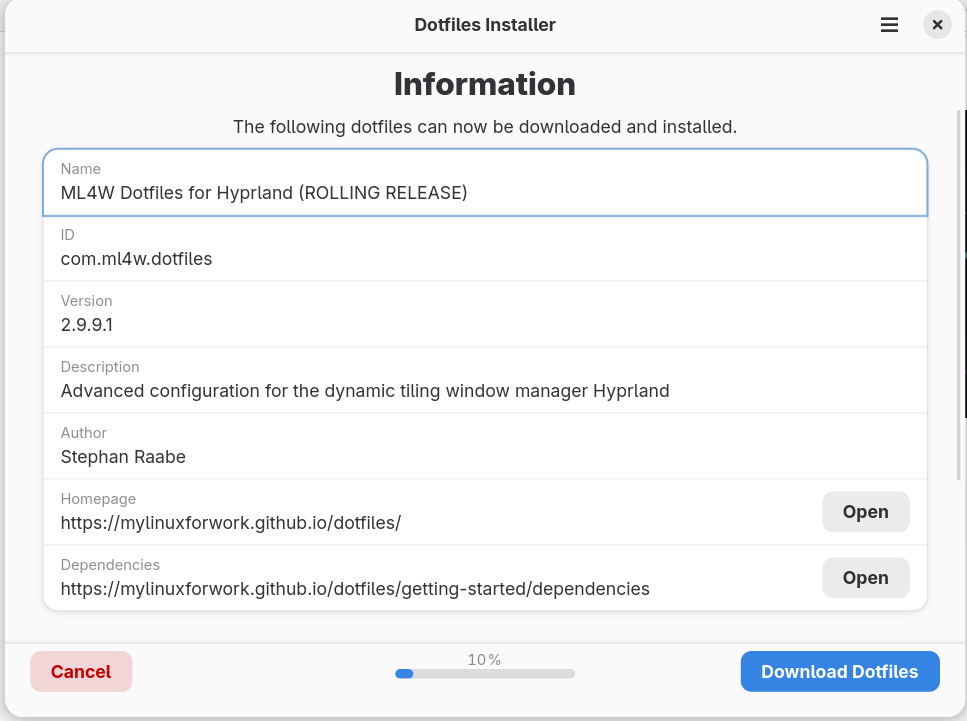Select the Author row Stephan Raabe
The height and width of the screenshot is (721, 967).
[123, 457]
